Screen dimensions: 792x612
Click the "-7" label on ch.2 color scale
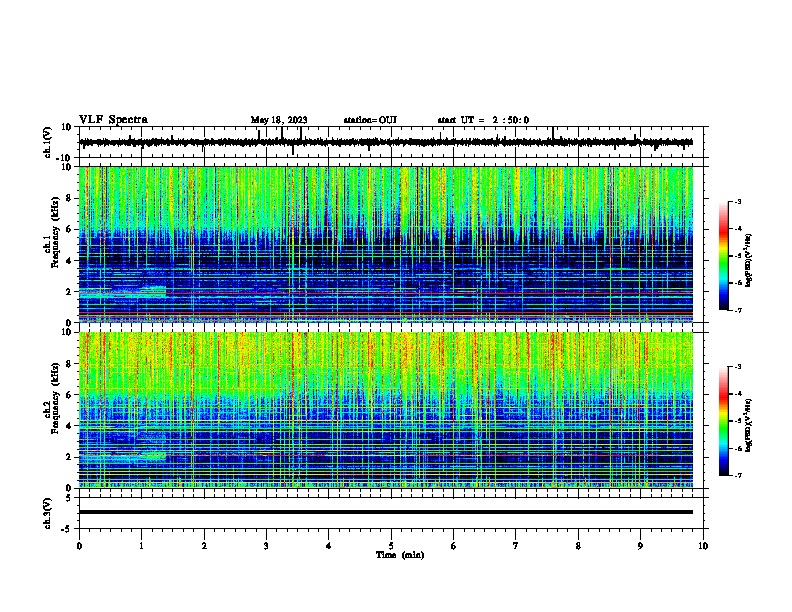[738, 476]
